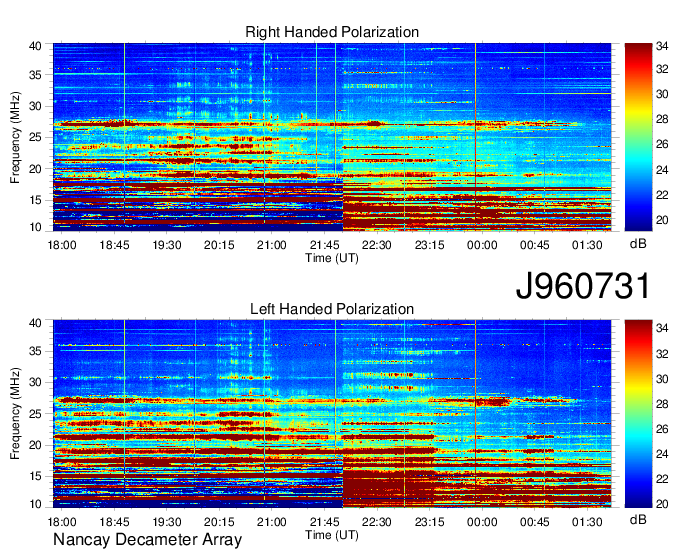This screenshot has width=680, height=552.
Task: Click the 30 MHz tick on the left-handed plot
Action: tap(35, 382)
